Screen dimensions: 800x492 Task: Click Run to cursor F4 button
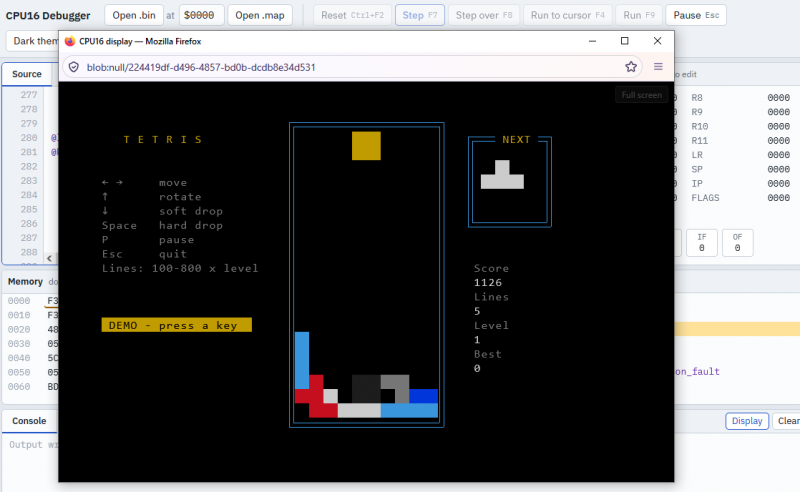pos(567,15)
